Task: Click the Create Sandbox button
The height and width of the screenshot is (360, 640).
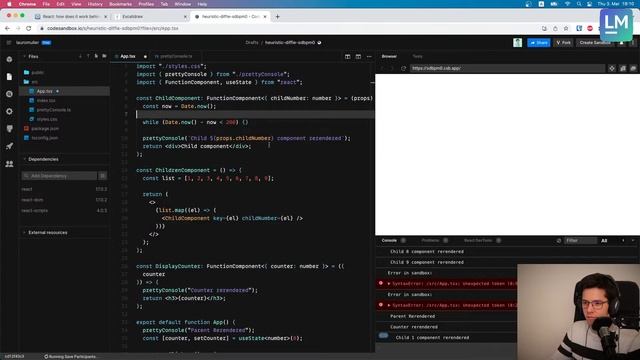Action: pos(594,42)
